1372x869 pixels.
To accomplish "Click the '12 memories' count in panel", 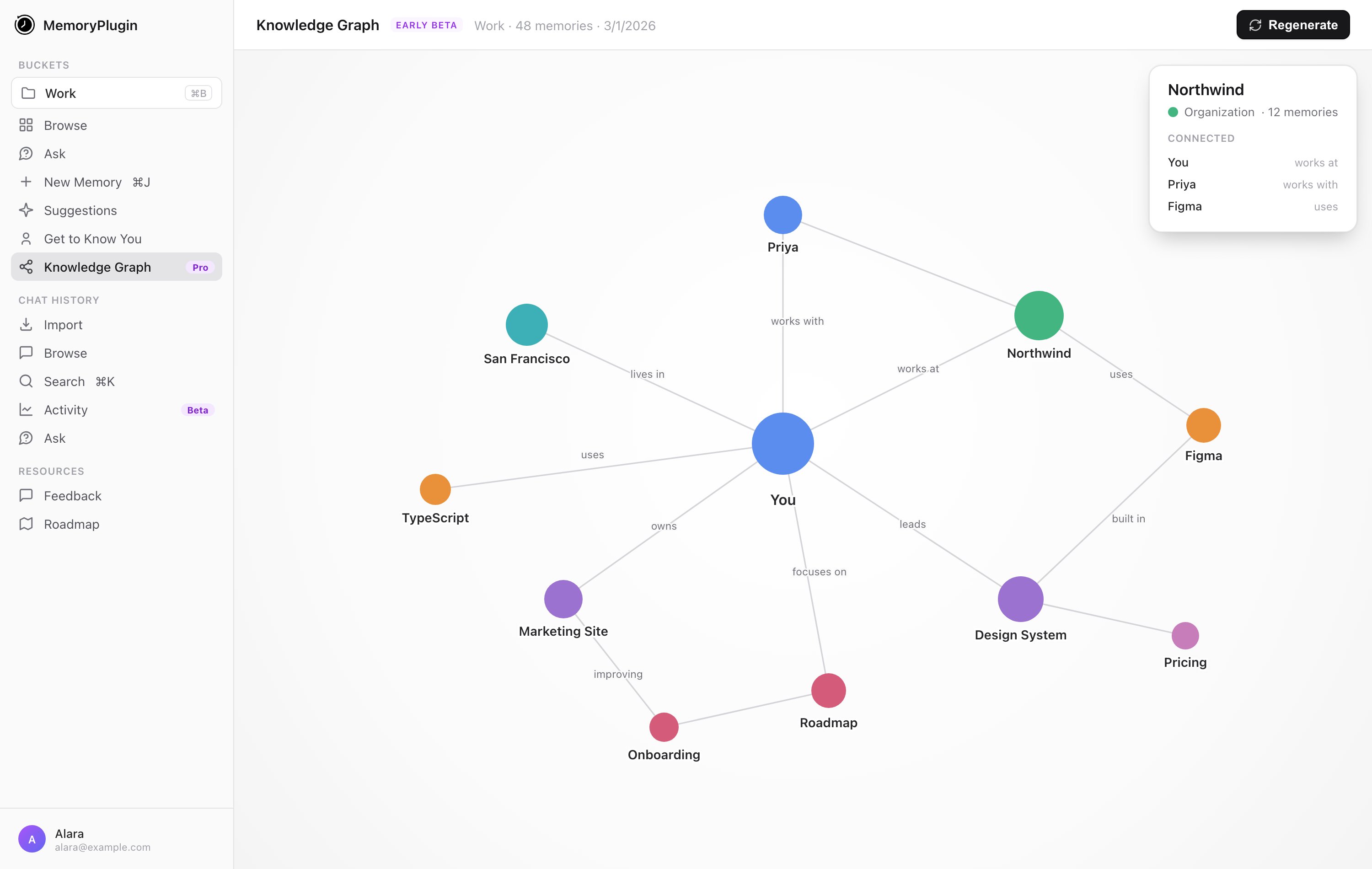I will click(x=1302, y=112).
